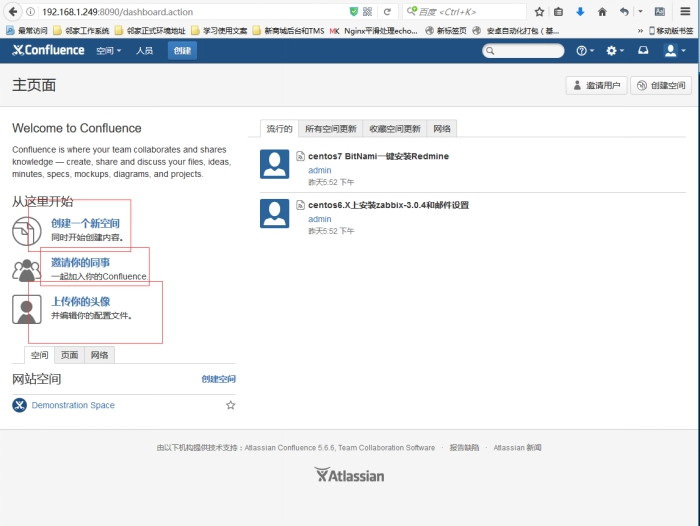This screenshot has height=526, width=700.
Task: Click the create-space circular icon
Action: coord(26,231)
